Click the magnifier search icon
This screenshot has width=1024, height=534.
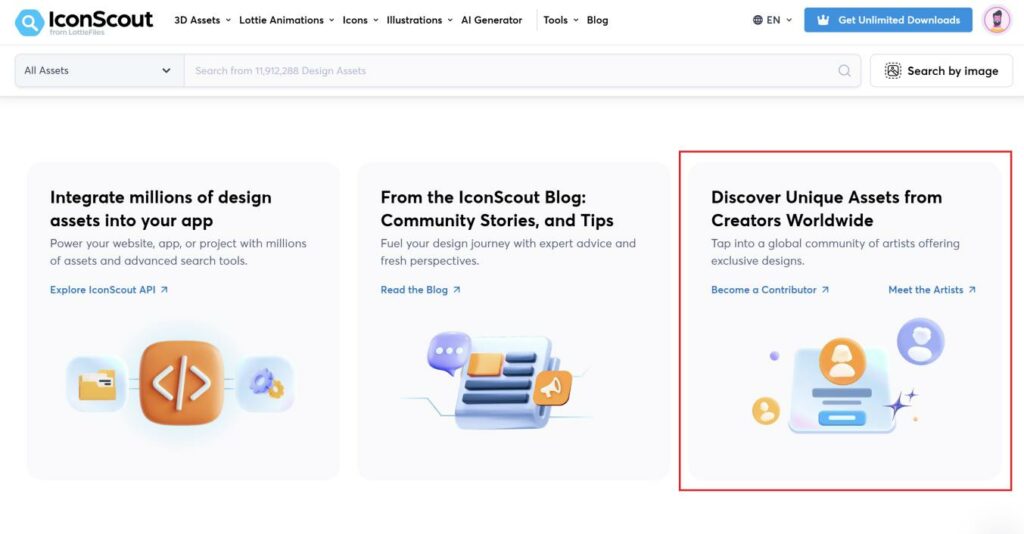[x=844, y=71]
